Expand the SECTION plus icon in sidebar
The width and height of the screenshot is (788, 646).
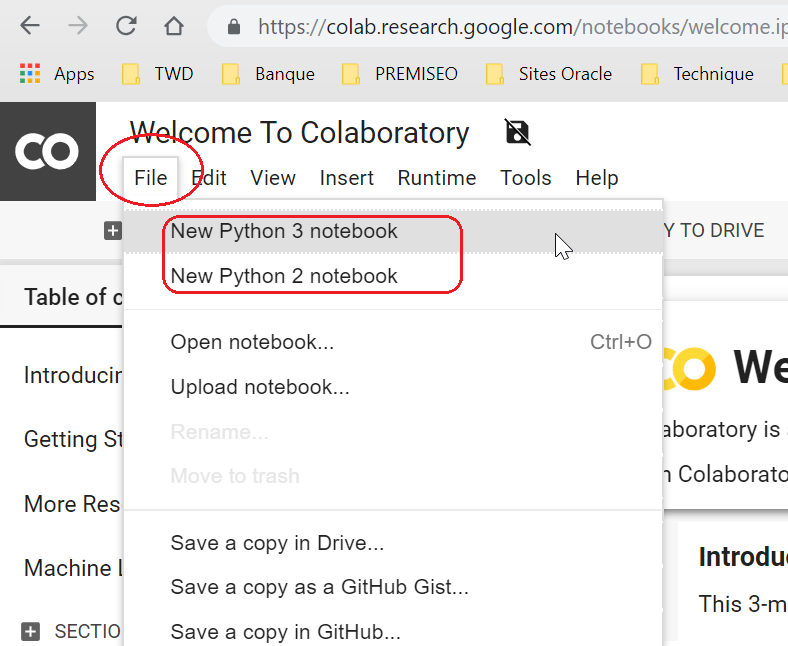click(x=31, y=631)
